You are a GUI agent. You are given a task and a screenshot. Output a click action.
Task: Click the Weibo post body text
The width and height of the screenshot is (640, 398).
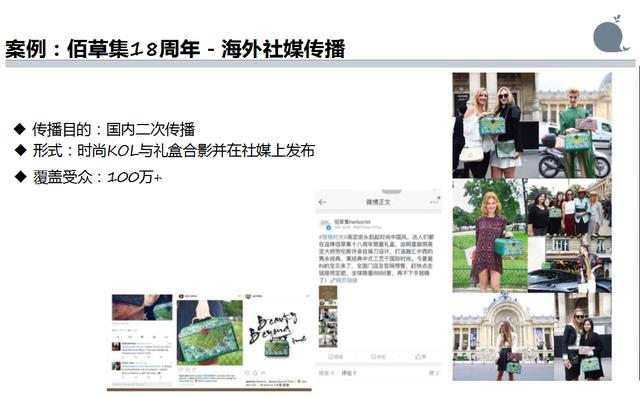tap(376, 259)
